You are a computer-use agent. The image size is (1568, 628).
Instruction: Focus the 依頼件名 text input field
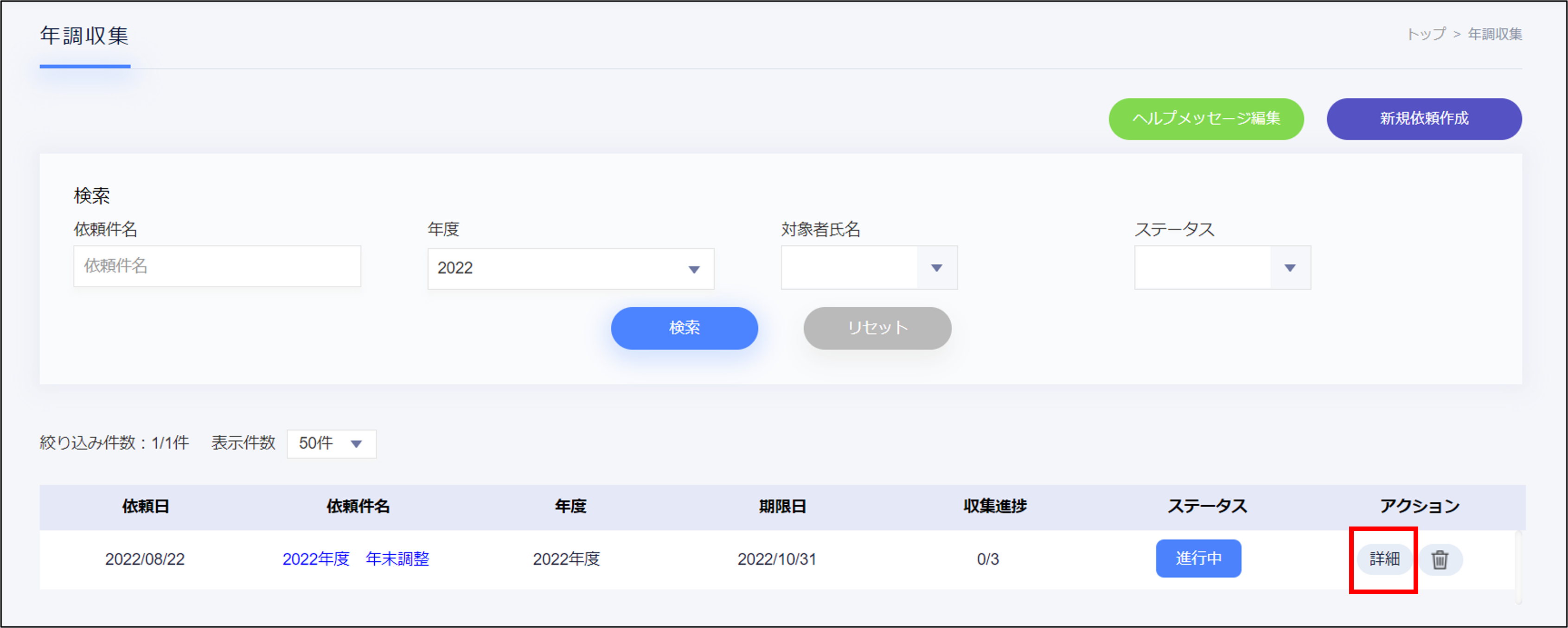[218, 266]
